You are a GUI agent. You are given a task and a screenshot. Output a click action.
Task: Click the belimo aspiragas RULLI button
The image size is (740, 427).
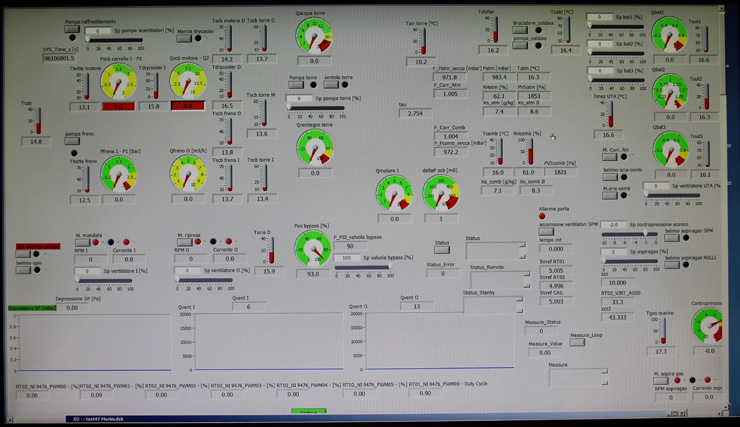[672, 265]
